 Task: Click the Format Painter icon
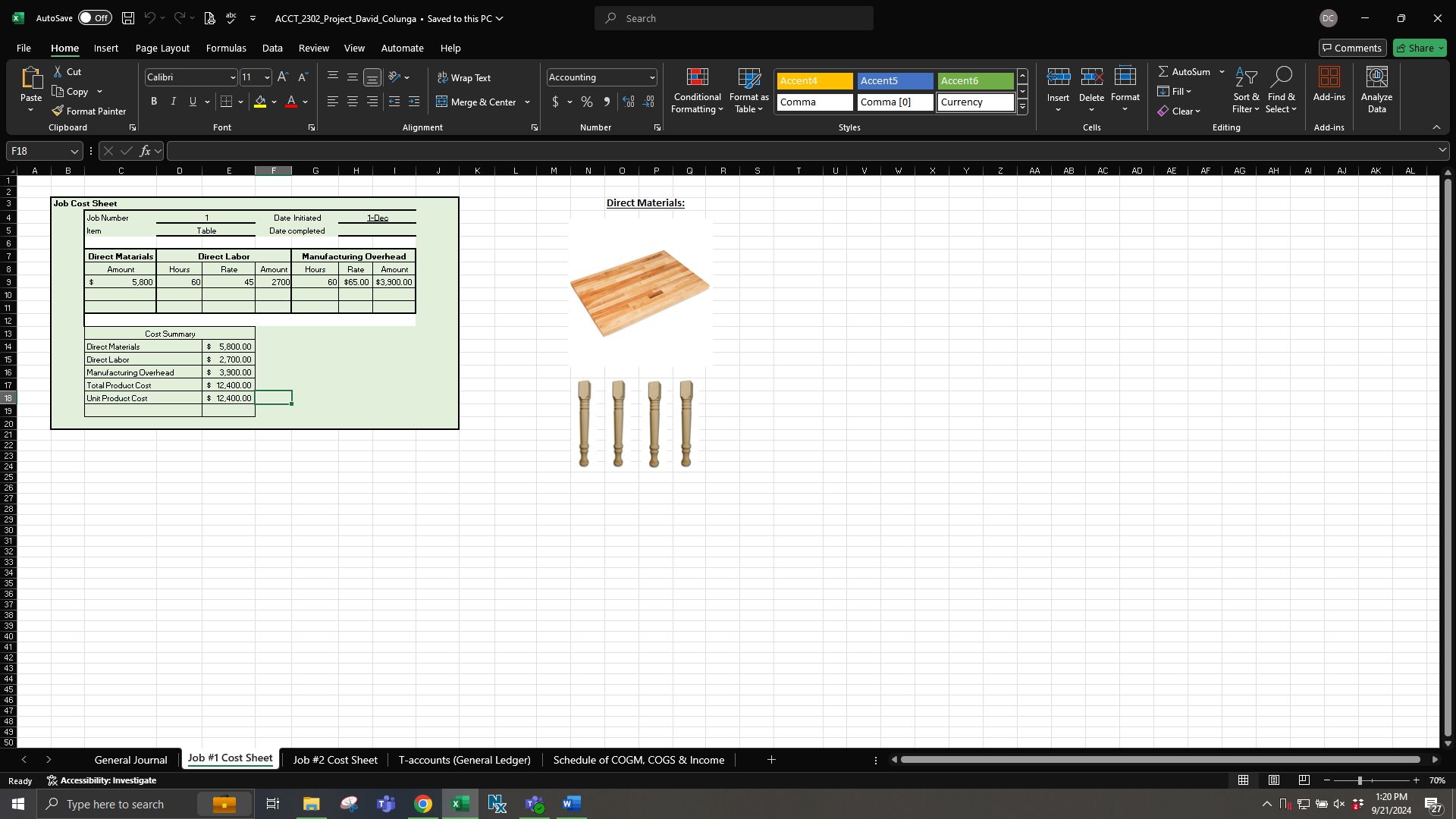pos(58,111)
